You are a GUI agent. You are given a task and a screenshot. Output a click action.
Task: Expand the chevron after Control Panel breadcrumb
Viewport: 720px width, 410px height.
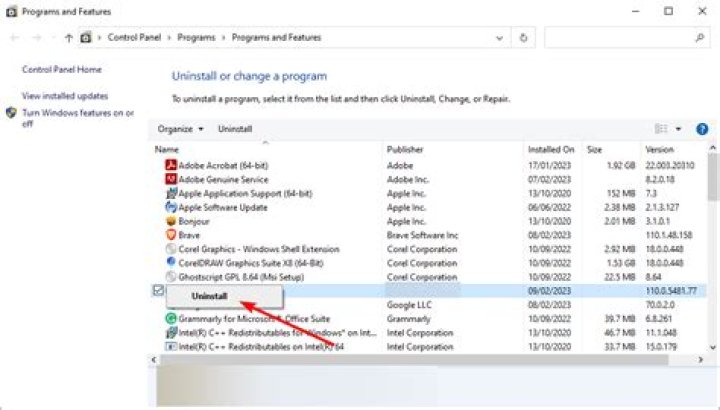(x=169, y=38)
